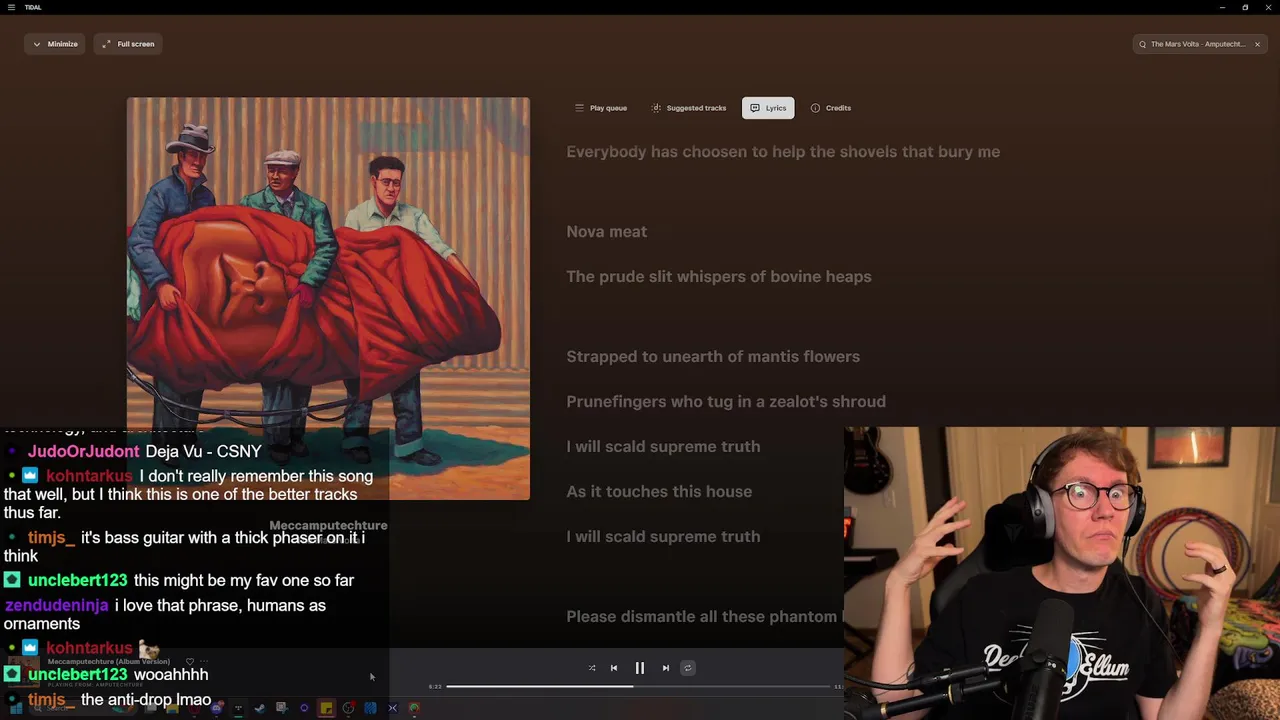Jump to lyric 'As it touches this house'
Image resolution: width=1280 pixels, height=720 pixels.
click(659, 491)
